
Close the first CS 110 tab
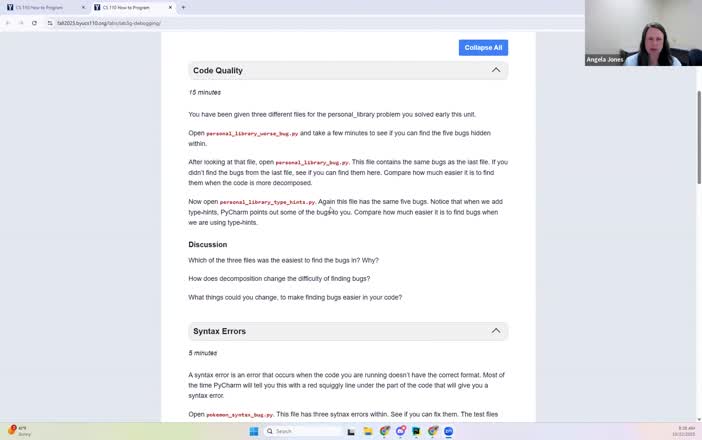click(x=83, y=8)
